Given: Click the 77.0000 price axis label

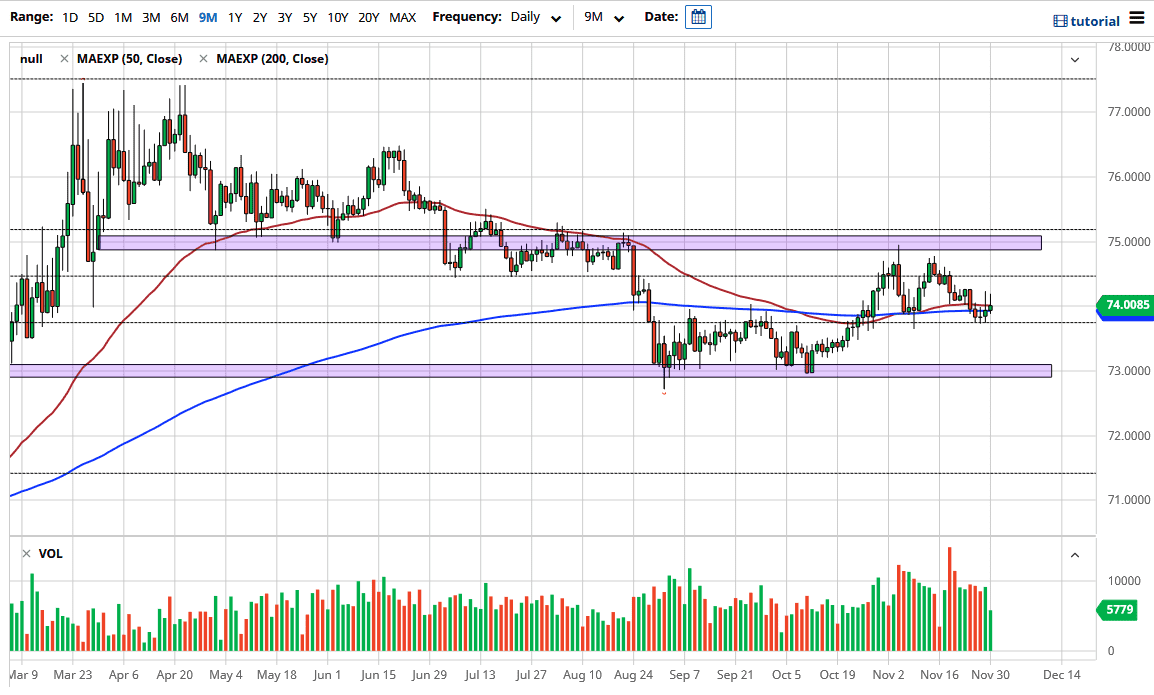Looking at the screenshot, I should coord(1129,112).
